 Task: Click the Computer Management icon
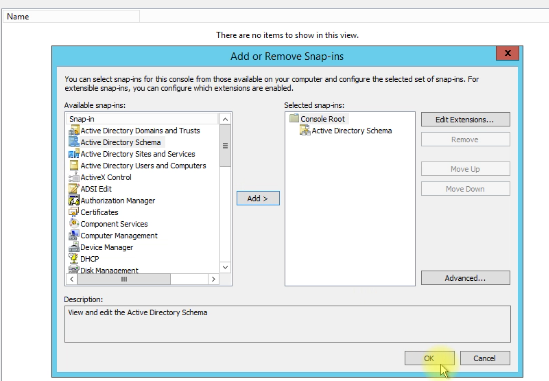74,235
